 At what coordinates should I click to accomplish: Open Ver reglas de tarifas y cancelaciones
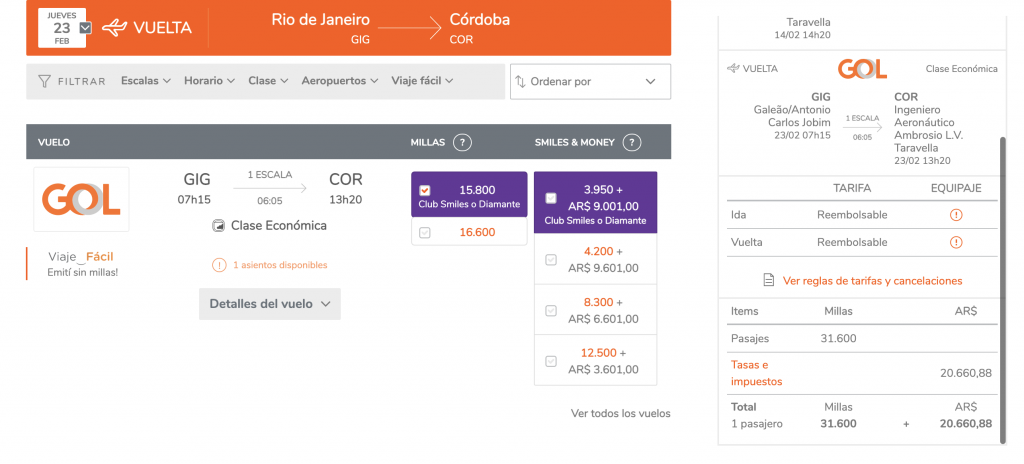[872, 280]
